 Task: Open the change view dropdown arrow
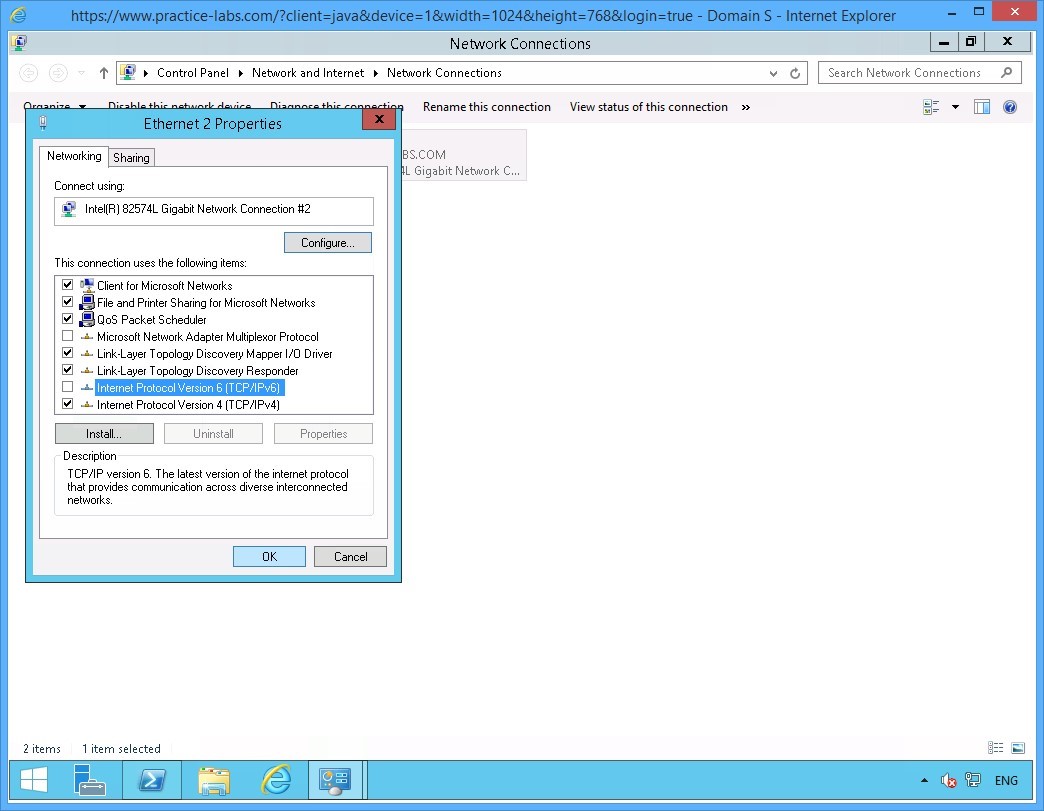(x=955, y=107)
